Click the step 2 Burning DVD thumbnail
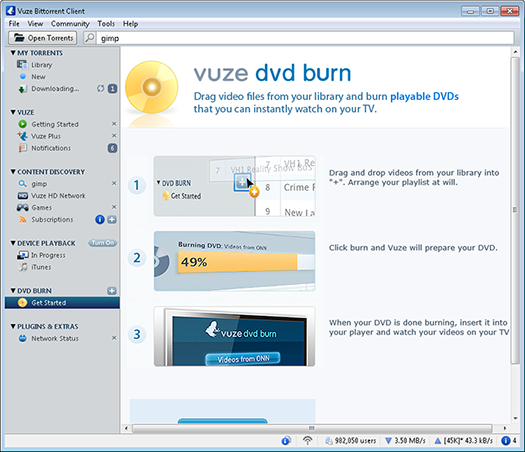Image resolution: width=525 pixels, height=452 pixels. pyautogui.click(x=234, y=261)
